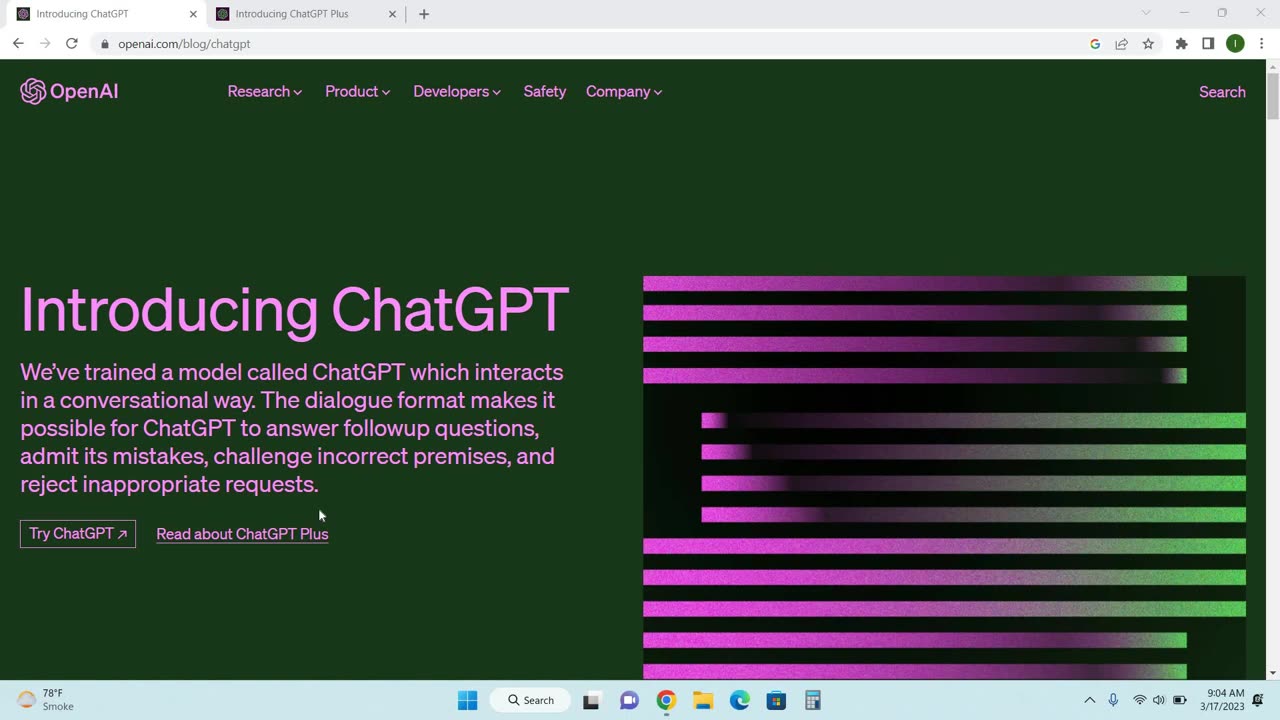Click Search in the site header
The image size is (1280, 720).
(1222, 92)
